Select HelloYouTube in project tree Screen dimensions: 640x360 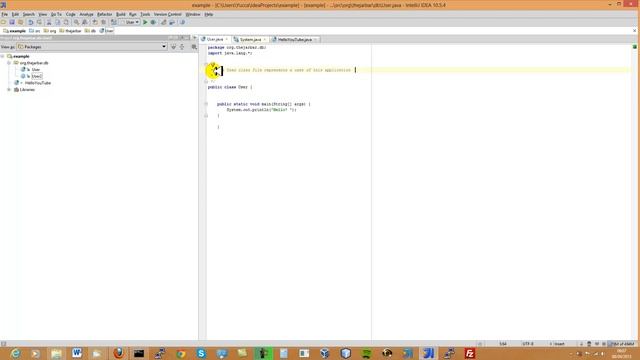click(x=38, y=83)
